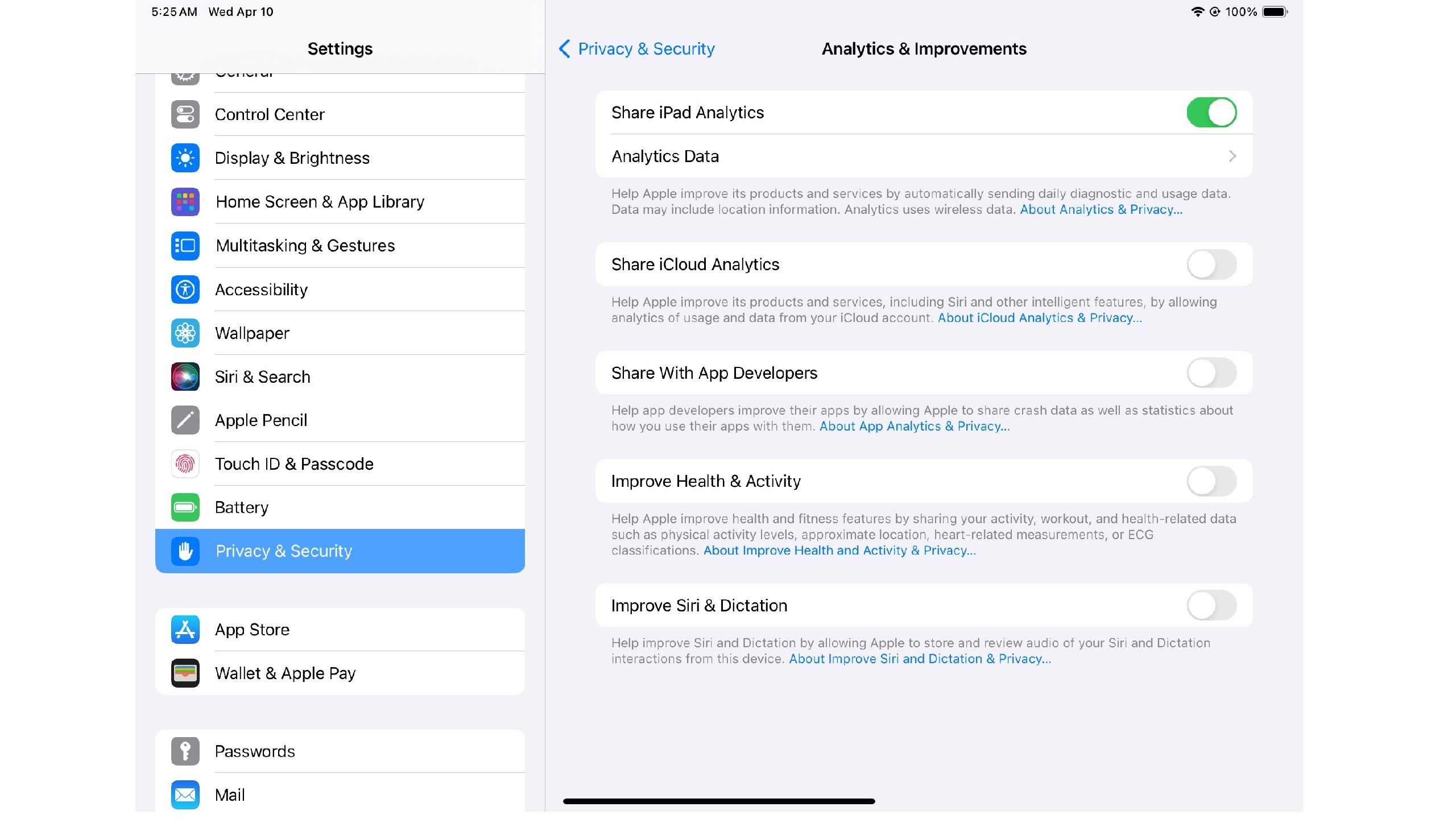Open the App Store icon
Viewport: 1456px width, 819px height.
coord(185,630)
